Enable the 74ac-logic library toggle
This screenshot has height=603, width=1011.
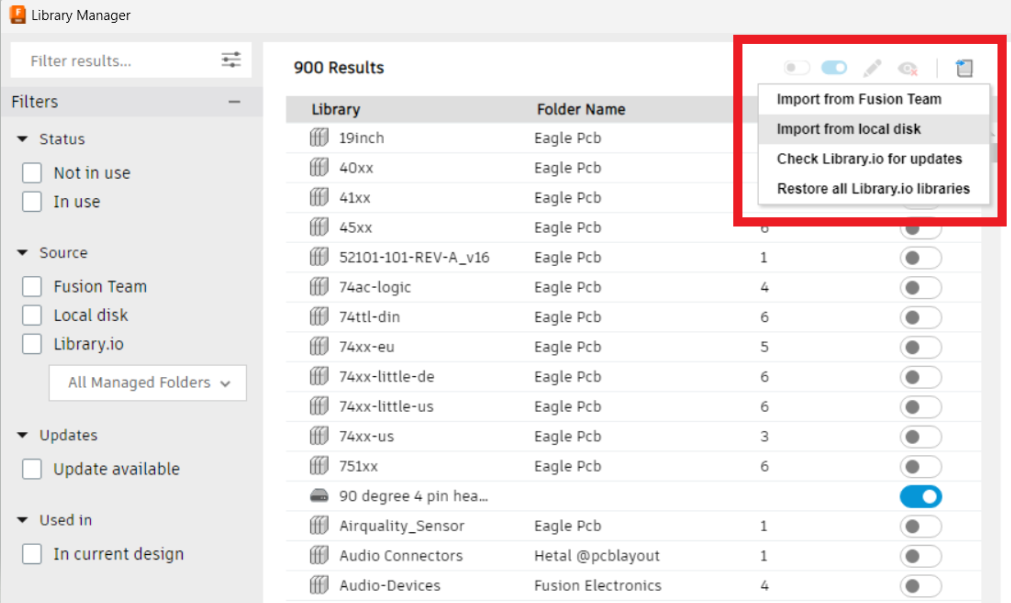921,287
